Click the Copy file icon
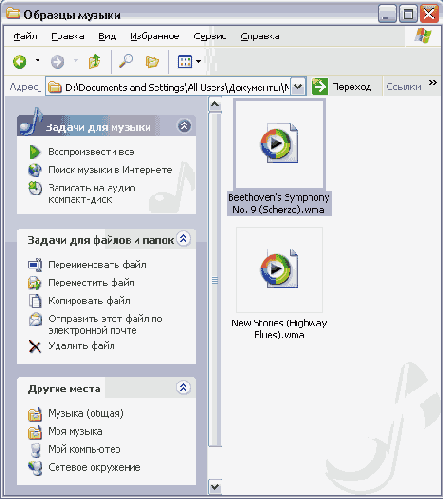 coord(35,301)
